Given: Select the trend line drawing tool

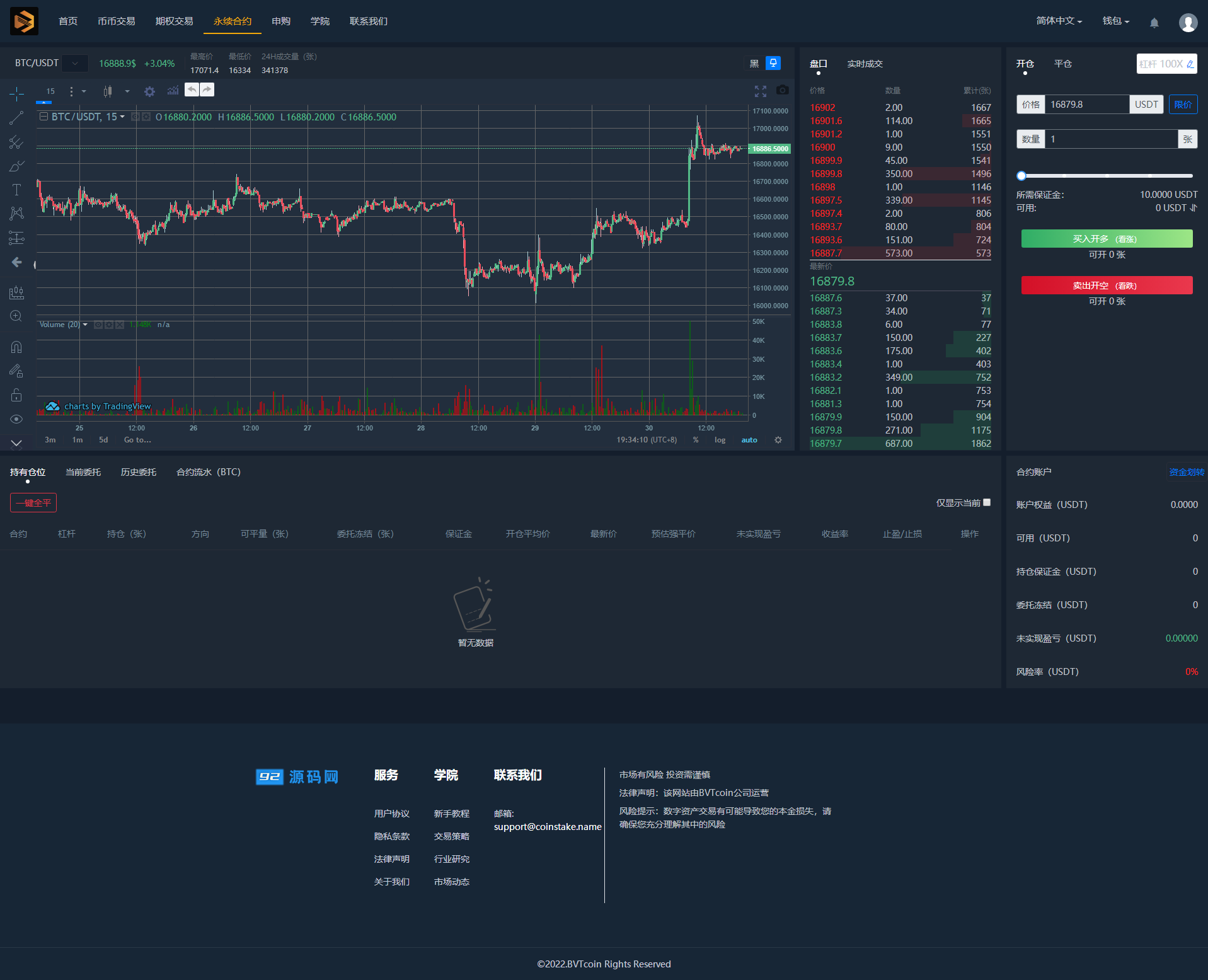Looking at the screenshot, I should (17, 118).
